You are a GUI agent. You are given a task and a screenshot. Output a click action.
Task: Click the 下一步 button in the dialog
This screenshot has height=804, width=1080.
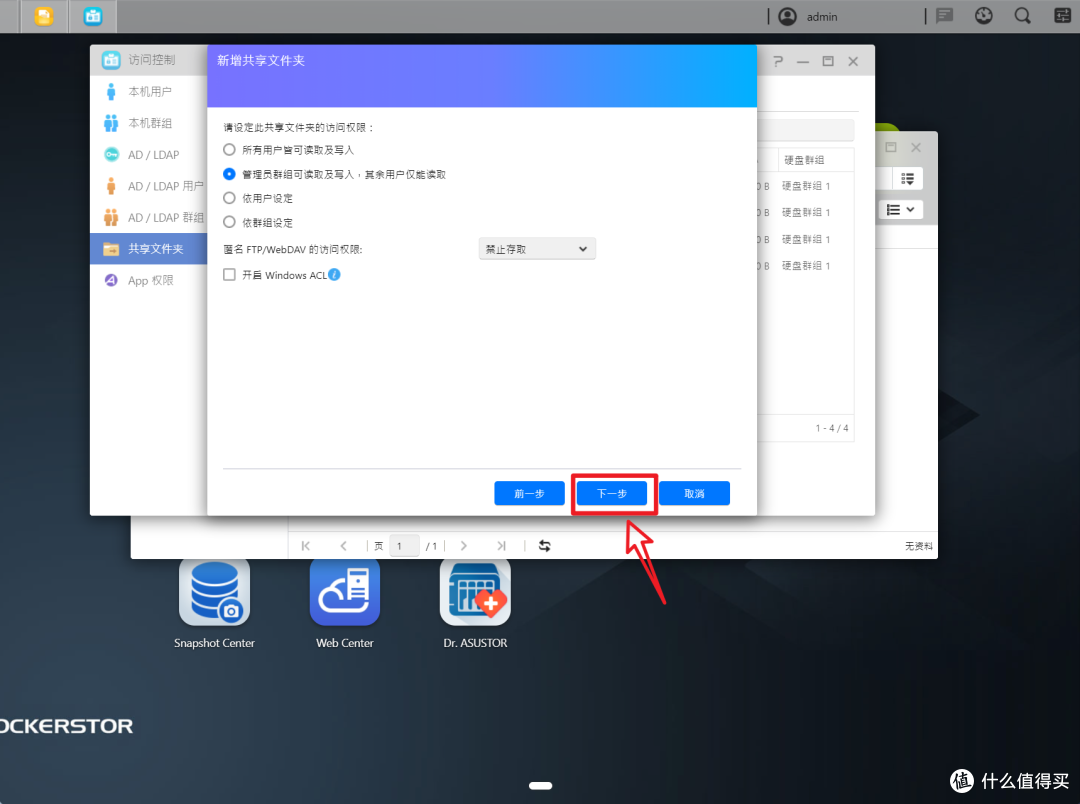pyautogui.click(x=613, y=493)
